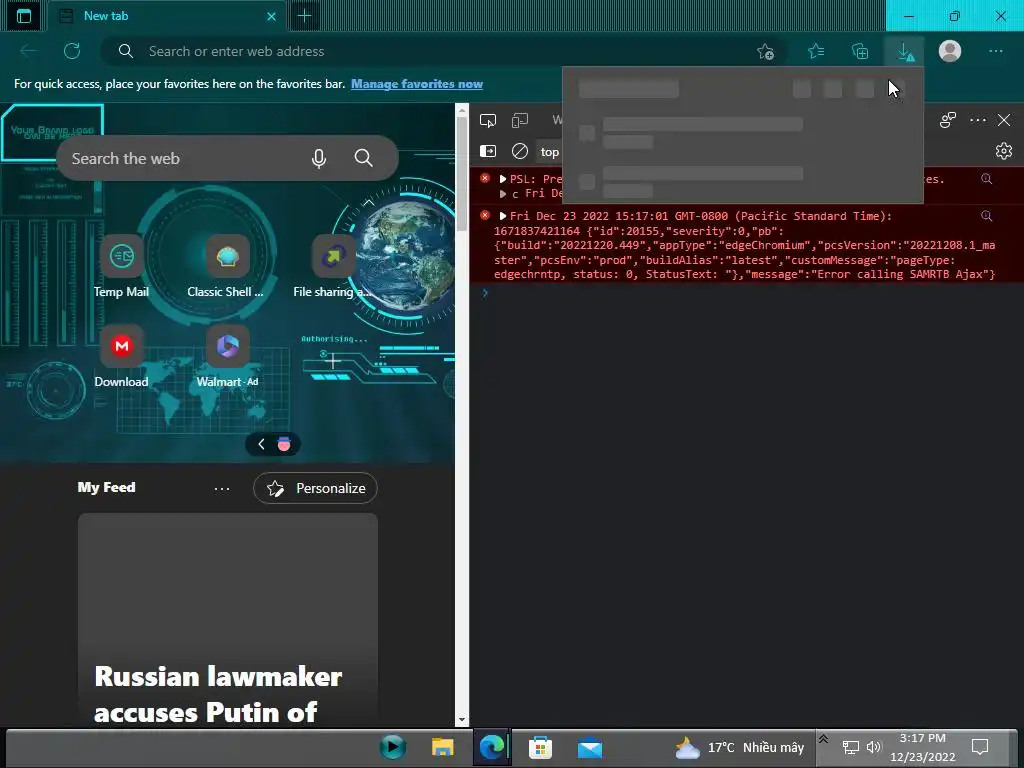
Task: Expand the PSL error message
Action: [x=503, y=179]
